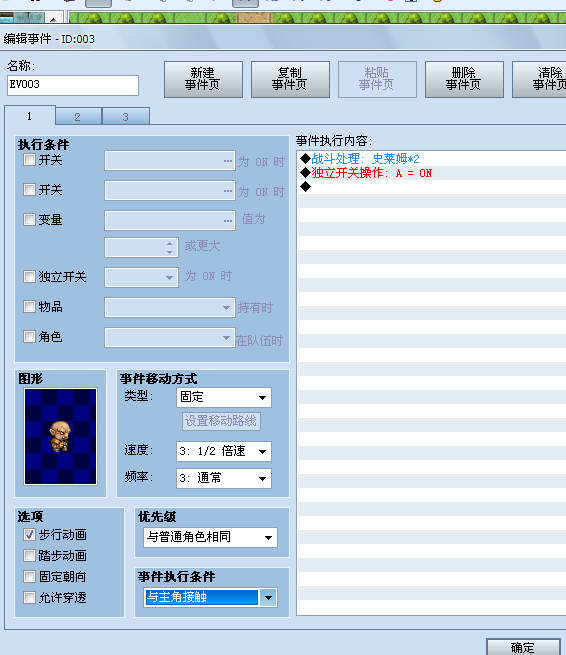Check the 独立开关 condition checkbox
The image size is (566, 655).
click(x=29, y=276)
